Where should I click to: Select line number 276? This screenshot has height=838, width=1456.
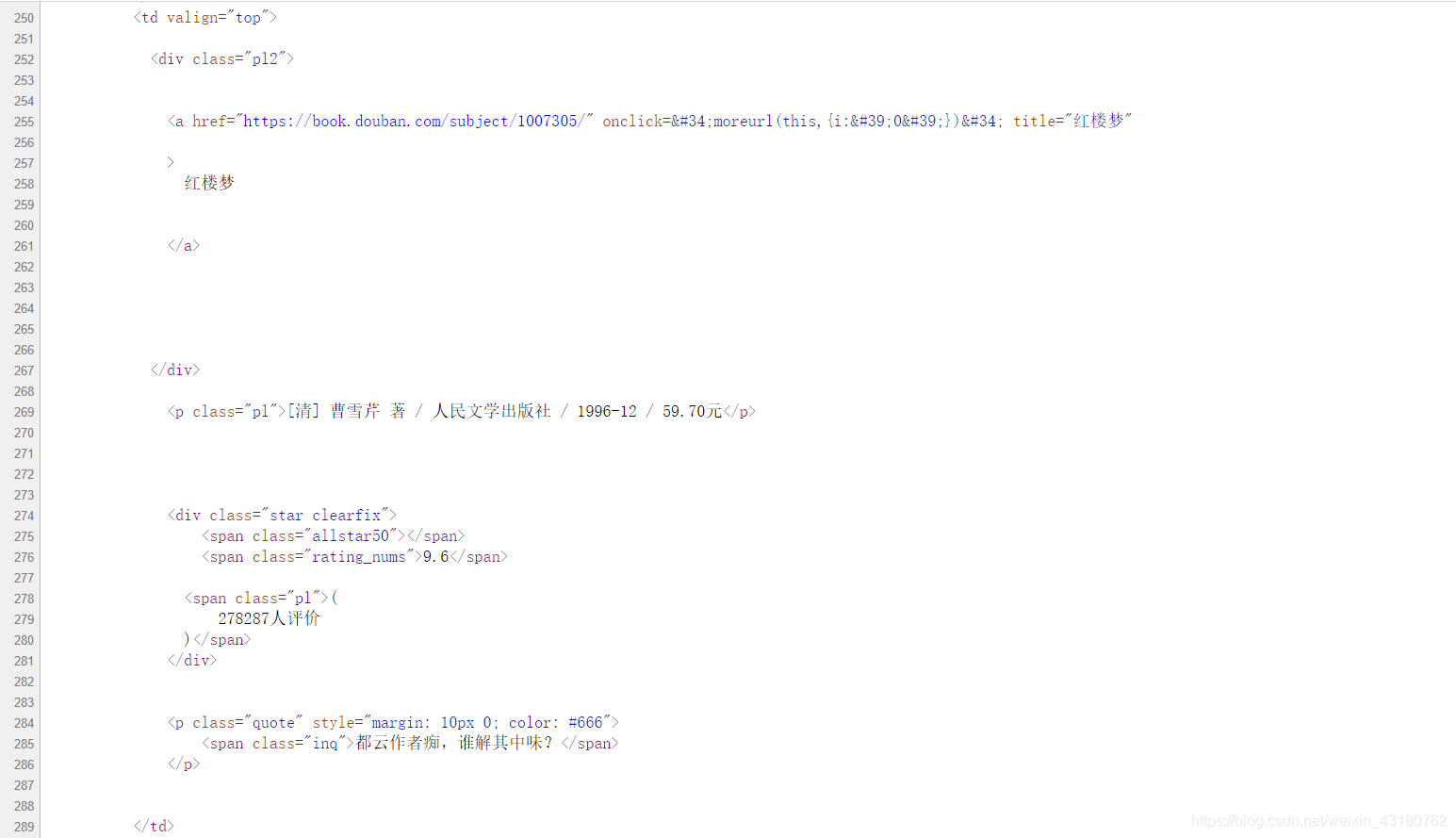(24, 557)
